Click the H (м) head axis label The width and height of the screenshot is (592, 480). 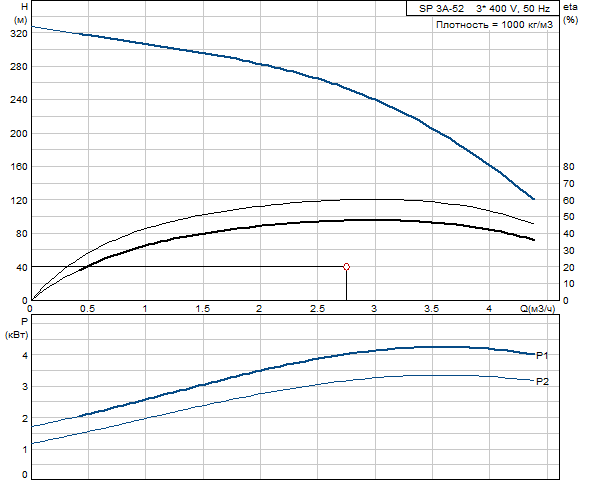(x=20, y=13)
